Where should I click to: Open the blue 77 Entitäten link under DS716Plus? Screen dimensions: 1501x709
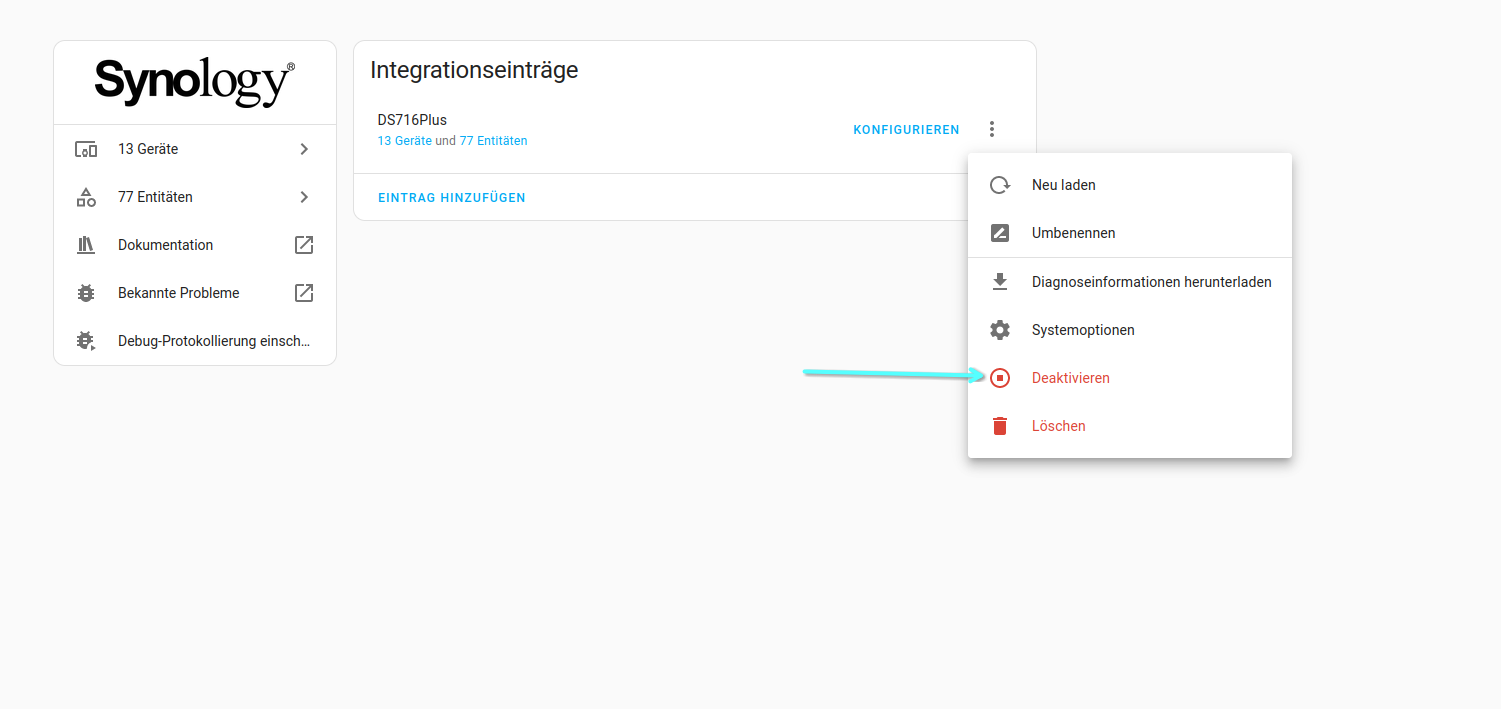click(493, 141)
